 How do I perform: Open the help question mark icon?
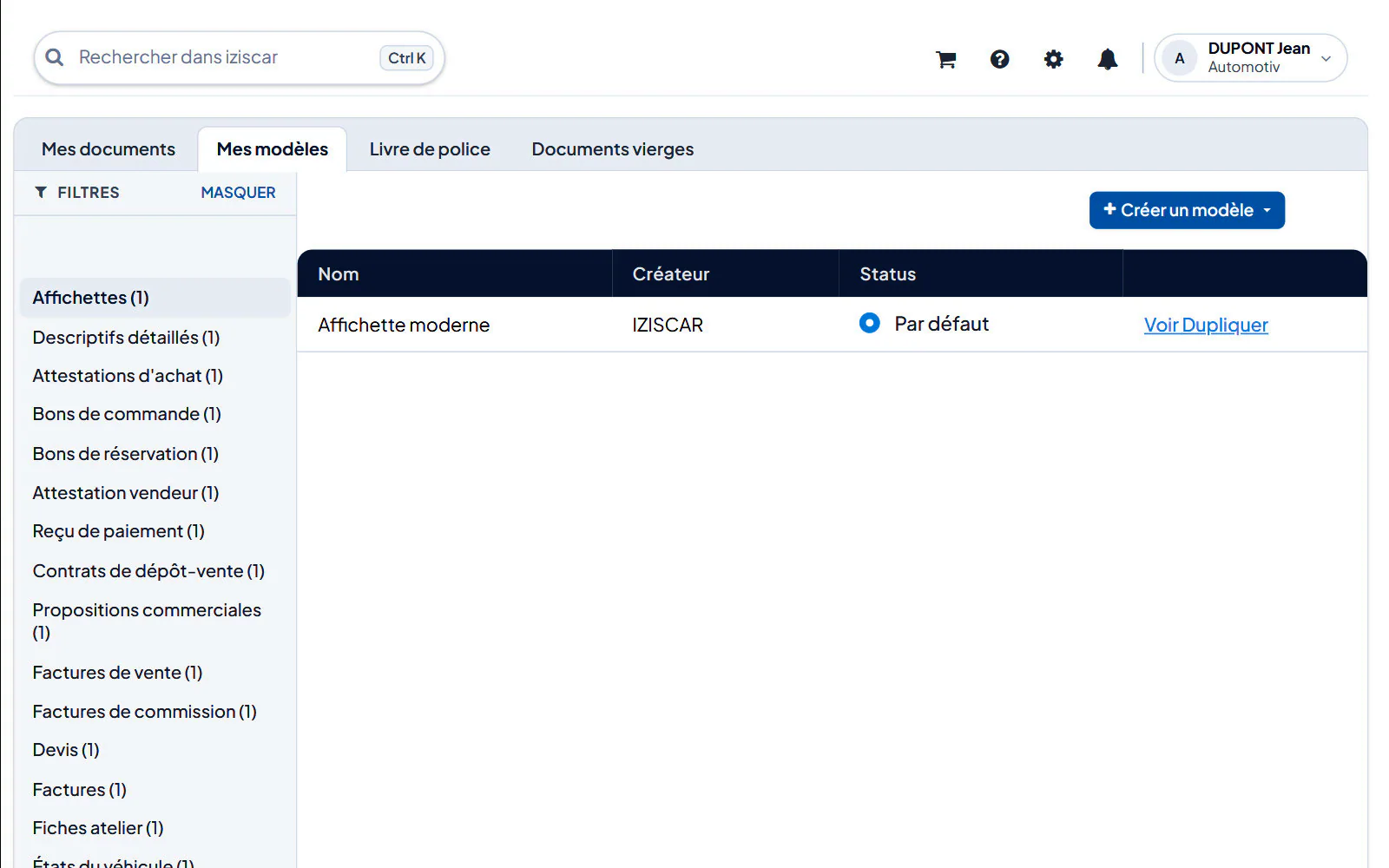pos(1000,59)
